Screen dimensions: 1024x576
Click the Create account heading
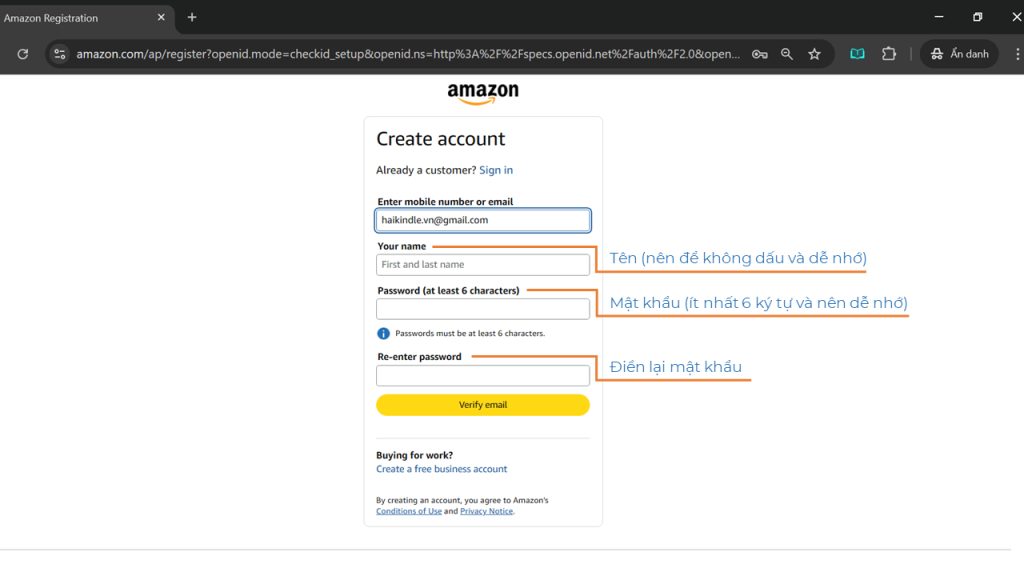tap(441, 139)
